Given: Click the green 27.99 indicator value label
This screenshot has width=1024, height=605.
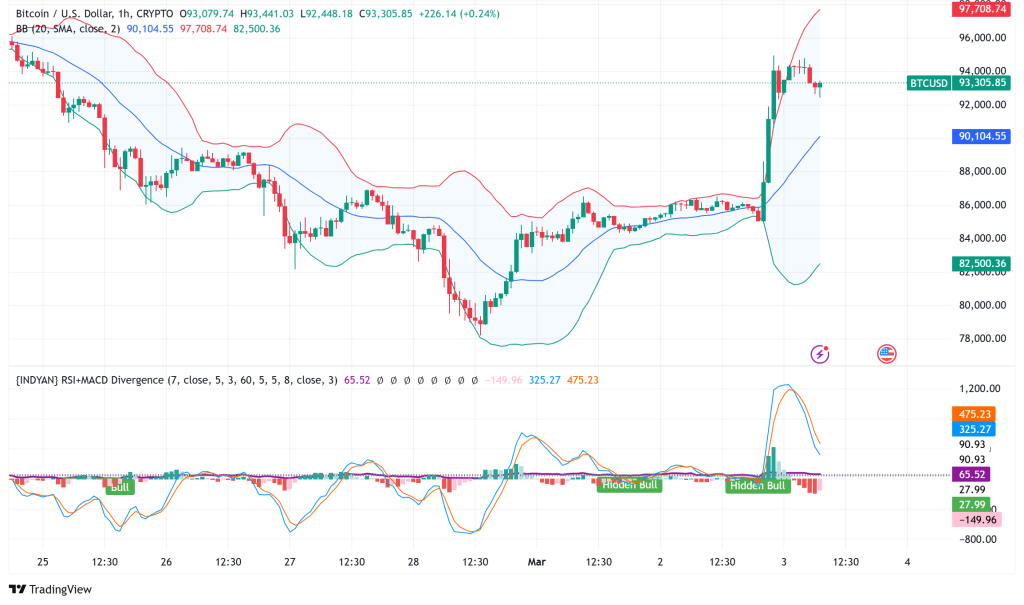Looking at the screenshot, I should coord(971,505).
